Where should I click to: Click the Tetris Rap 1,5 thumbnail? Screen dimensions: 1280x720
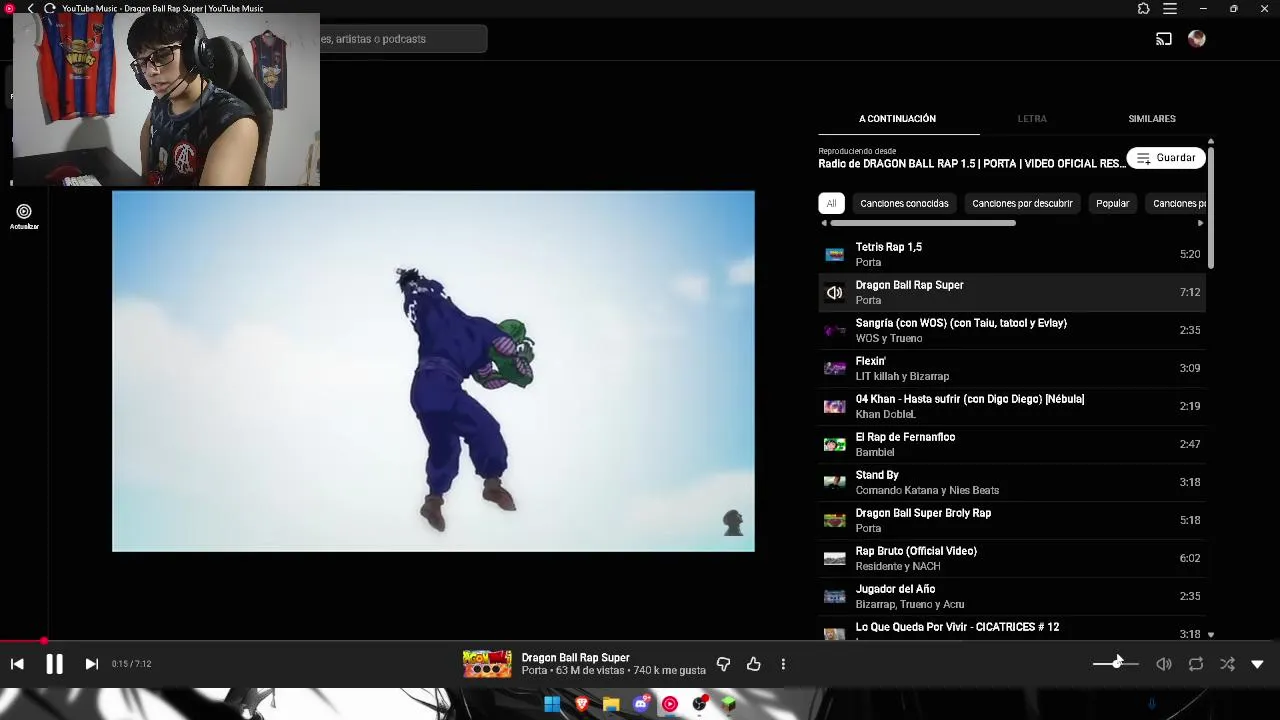pos(834,254)
